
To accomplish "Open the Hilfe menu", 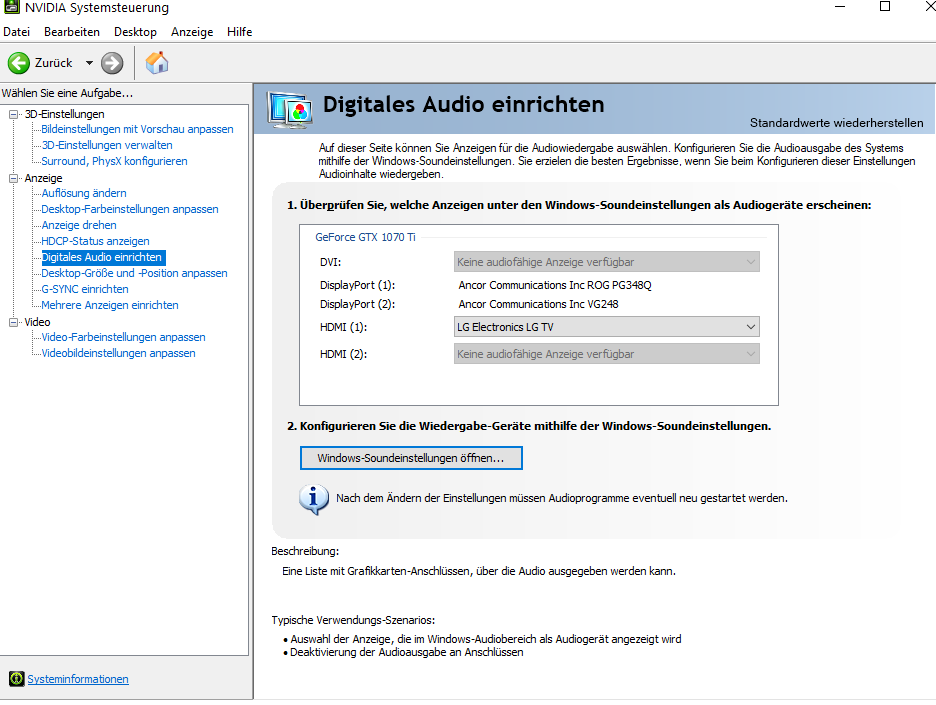I will point(239,32).
